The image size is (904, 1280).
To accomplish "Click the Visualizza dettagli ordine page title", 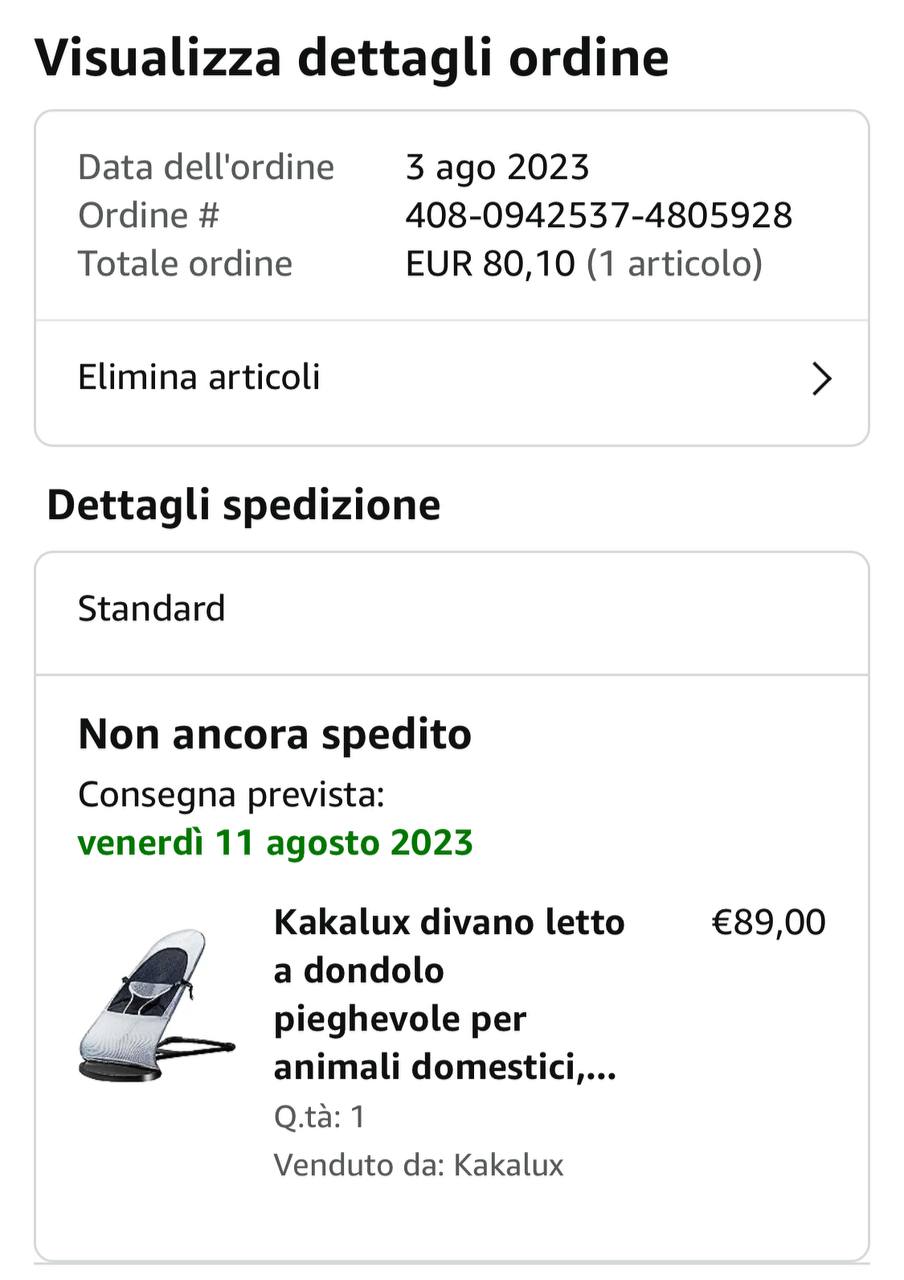I will coord(351,58).
